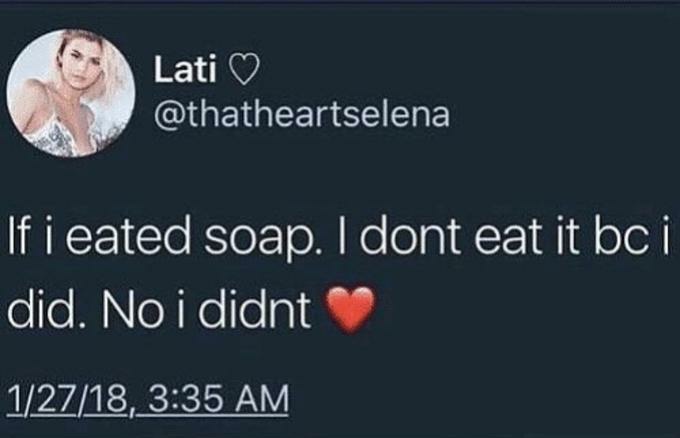The image size is (680, 438).
Task: Open the @thatheartselena handle
Action: (301, 116)
